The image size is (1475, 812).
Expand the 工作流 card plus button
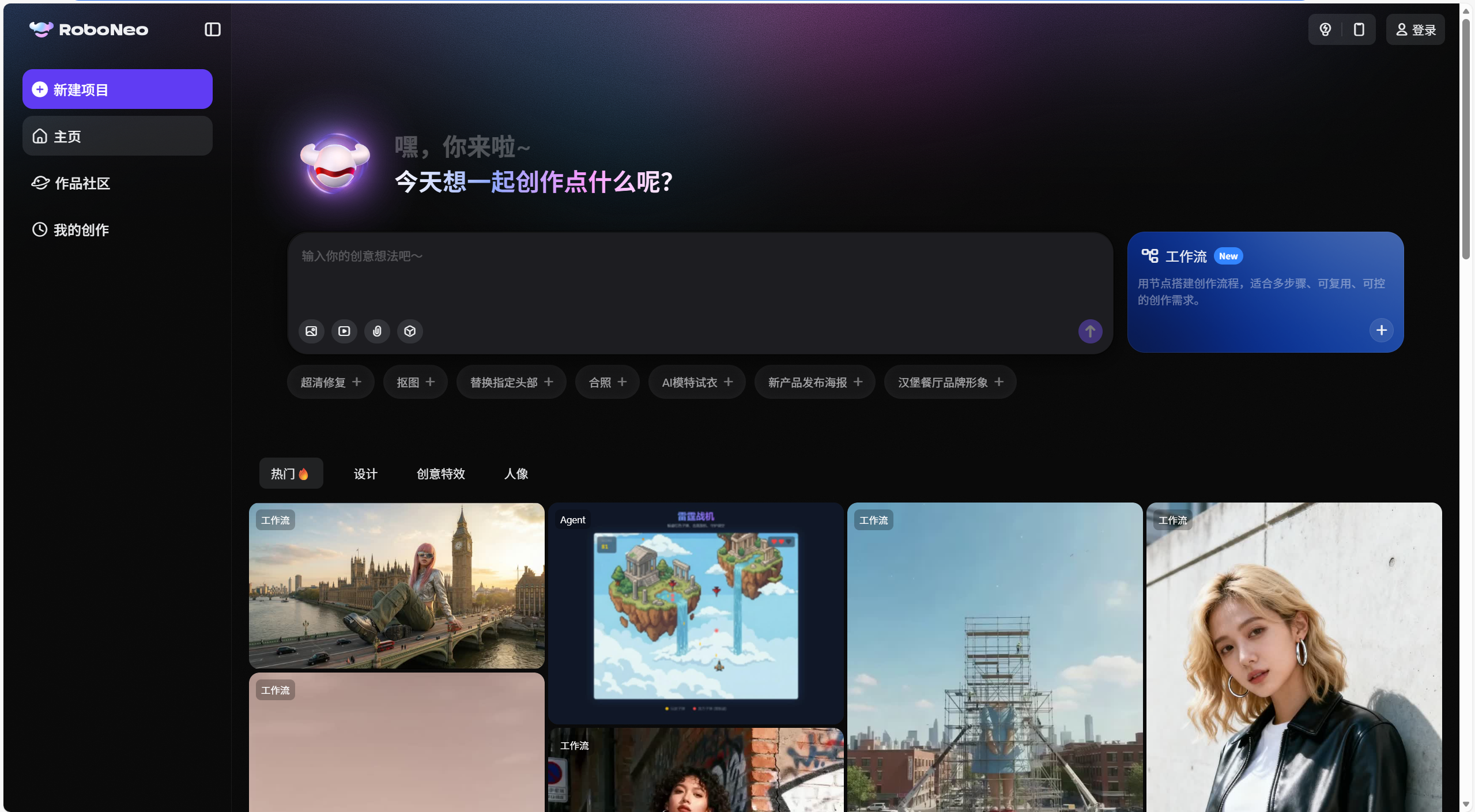coord(1381,330)
